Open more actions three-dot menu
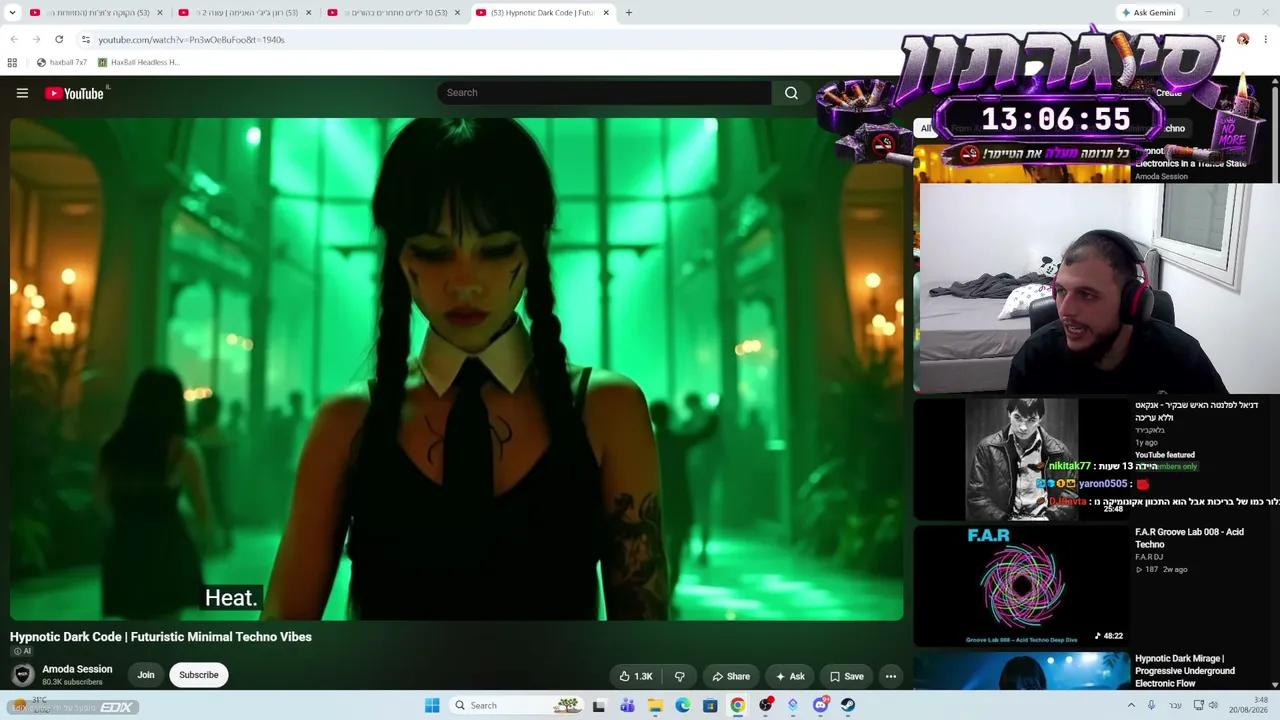 [891, 676]
